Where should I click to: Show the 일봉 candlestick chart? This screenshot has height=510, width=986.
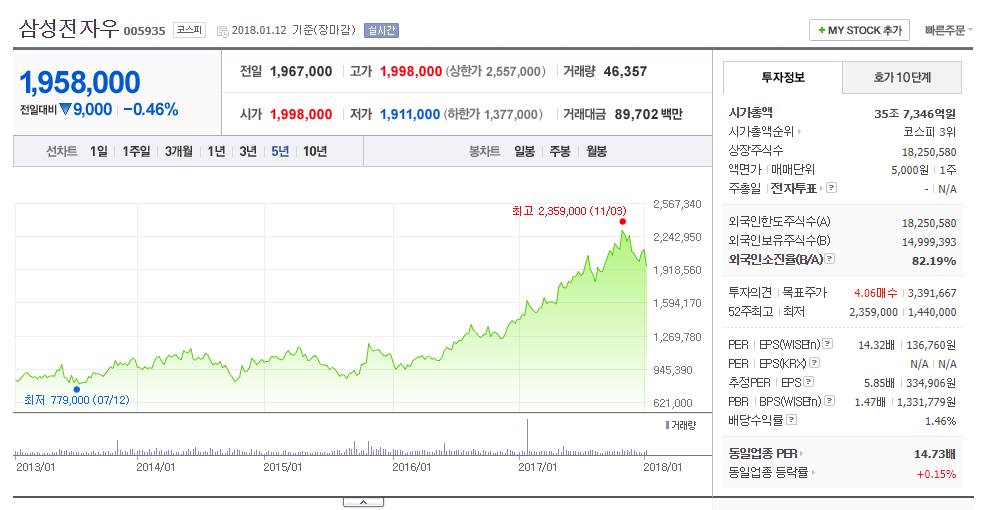click(524, 152)
